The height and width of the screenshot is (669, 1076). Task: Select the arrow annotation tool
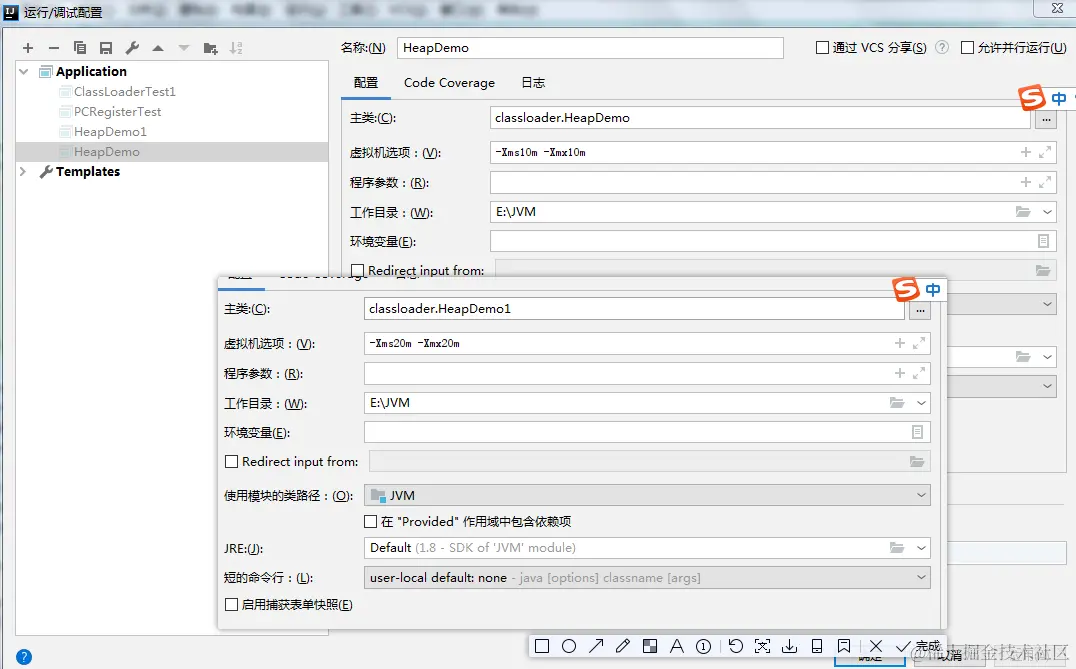click(x=596, y=646)
